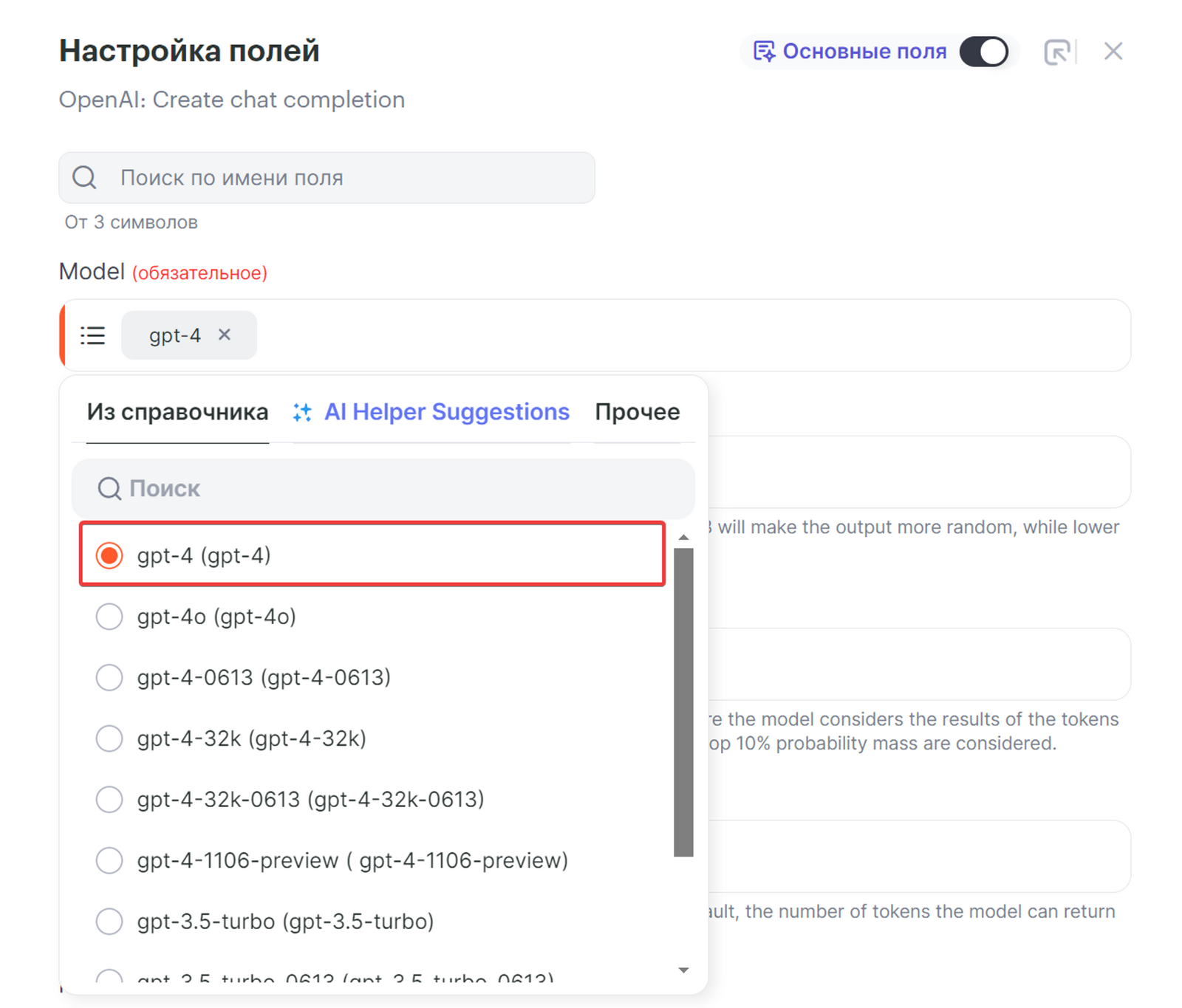Viewport: 1182px width, 1008px height.
Task: Open the AI Helper Suggestions tab
Action: (x=446, y=412)
